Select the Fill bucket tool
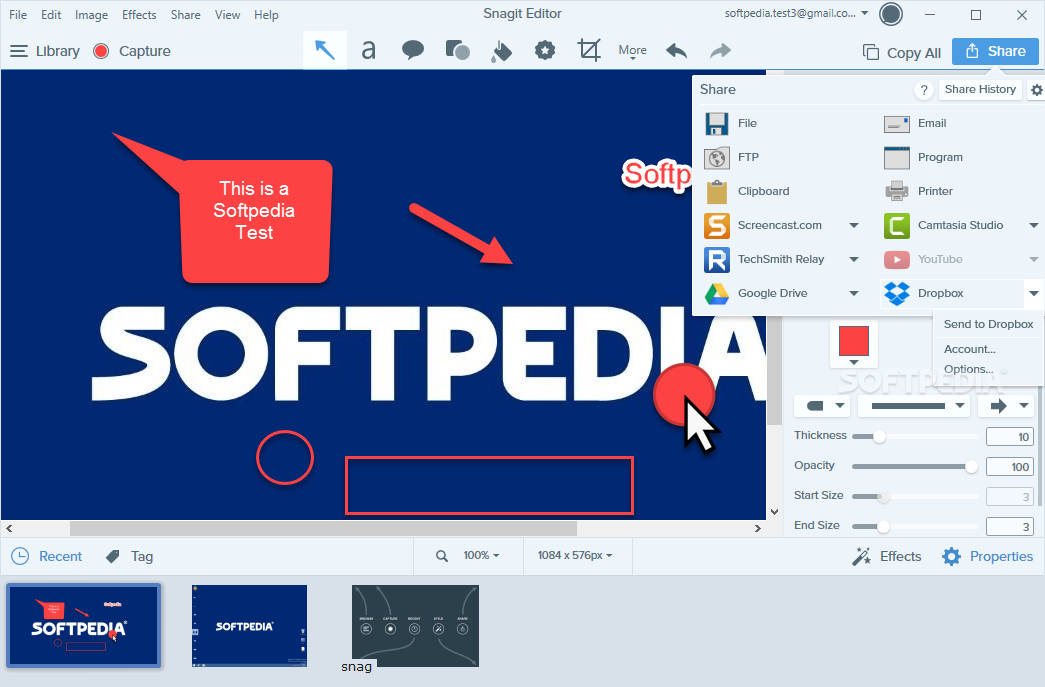The width and height of the screenshot is (1045, 687). point(501,50)
